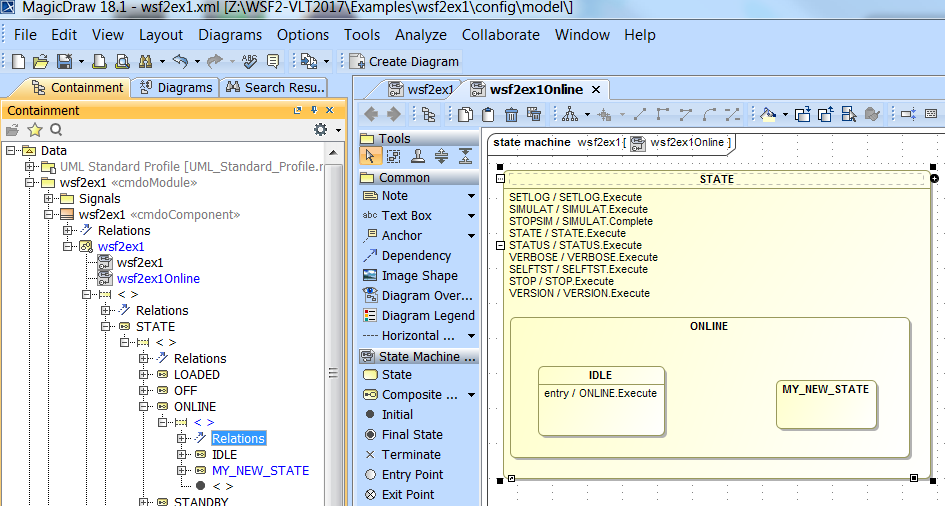This screenshot has height=506, width=945.
Task: Pin the Containment panel using pin icon
Action: 312,110
